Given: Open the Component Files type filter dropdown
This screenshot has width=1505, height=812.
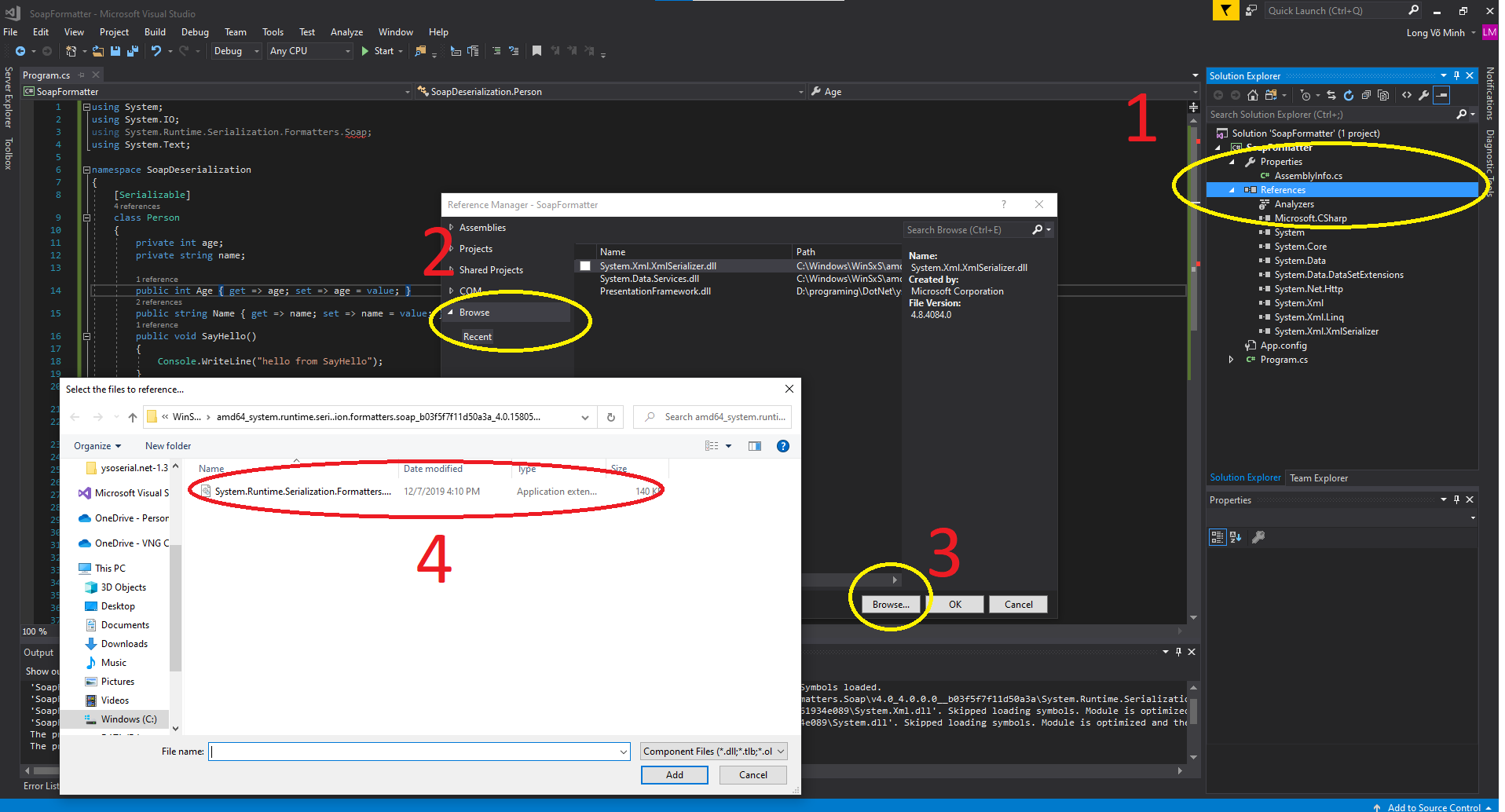Looking at the screenshot, I should tap(714, 752).
